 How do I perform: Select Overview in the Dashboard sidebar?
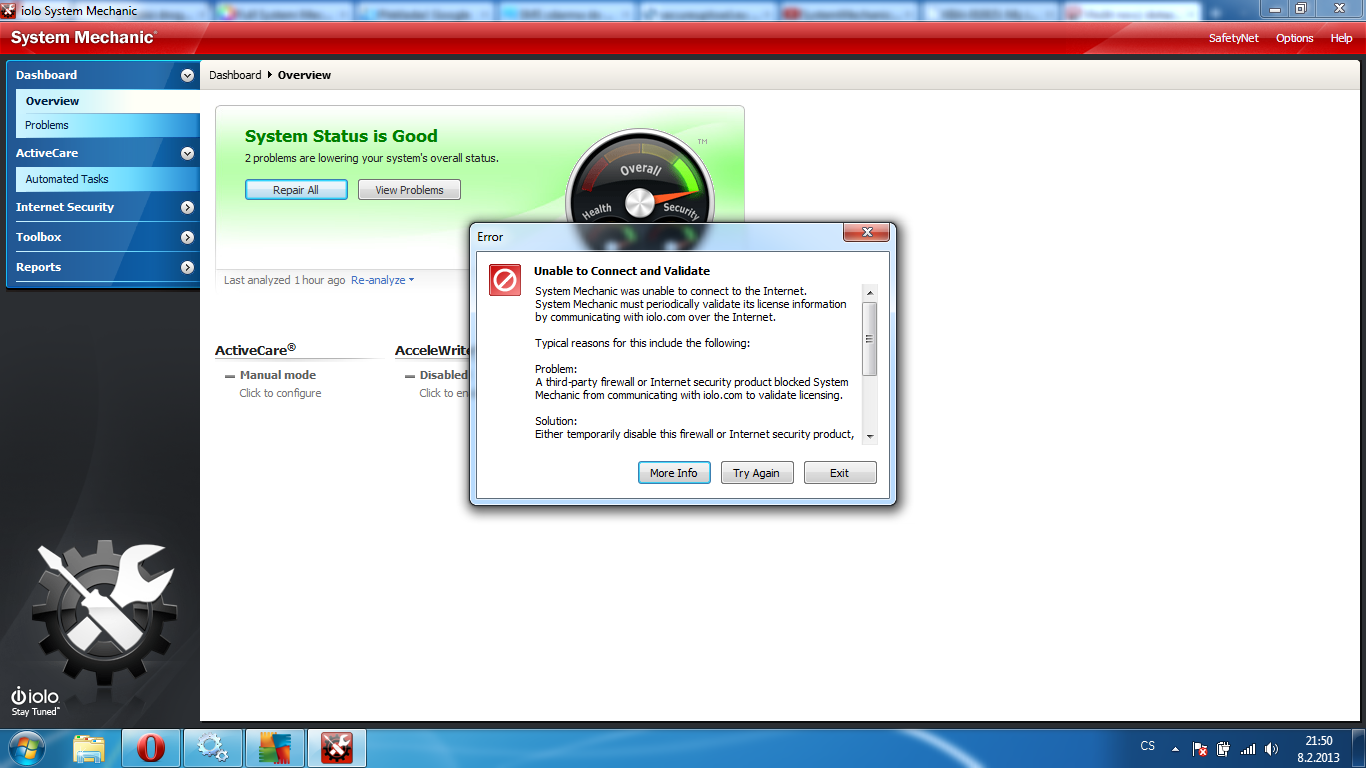click(108, 101)
